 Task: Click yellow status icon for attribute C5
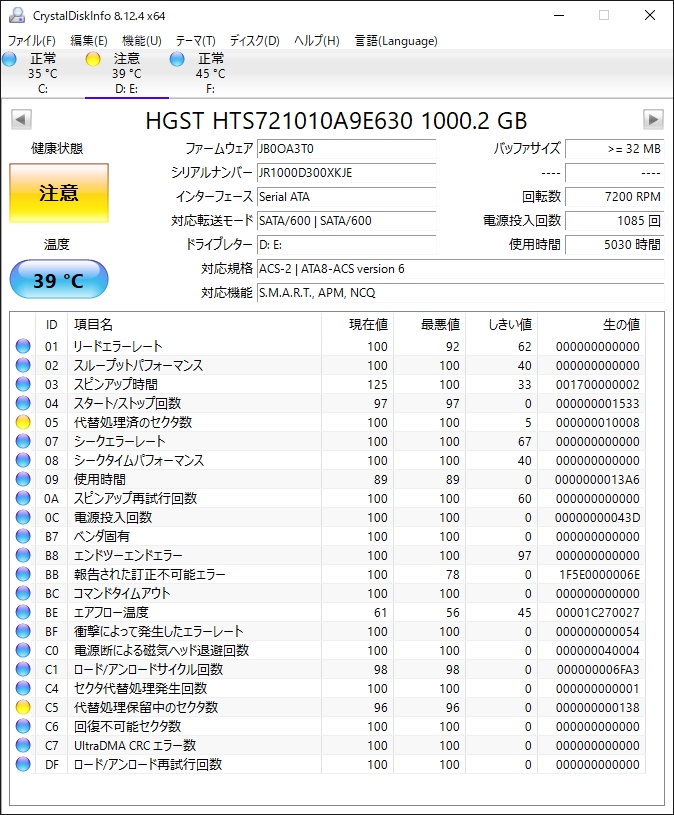pos(23,708)
